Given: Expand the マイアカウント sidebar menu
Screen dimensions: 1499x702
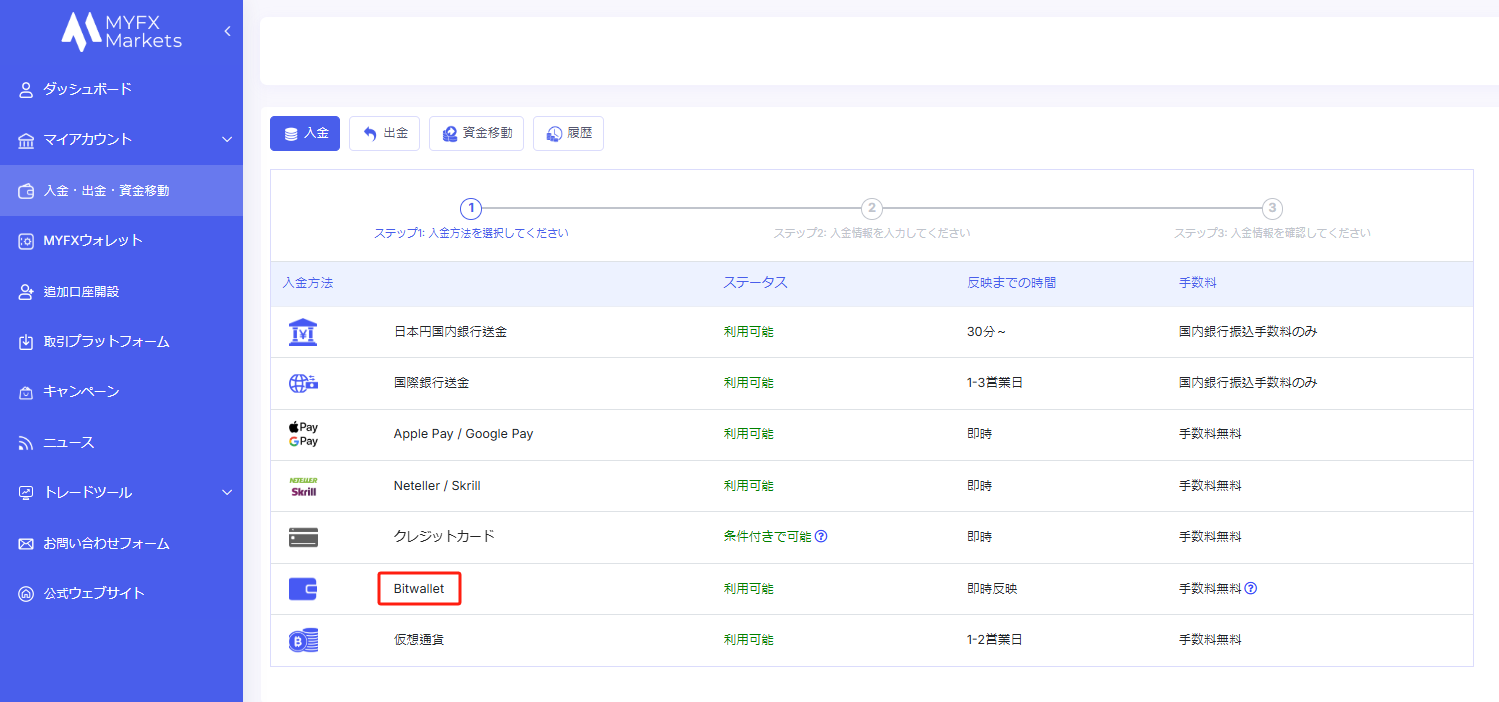Looking at the screenshot, I should 227,139.
